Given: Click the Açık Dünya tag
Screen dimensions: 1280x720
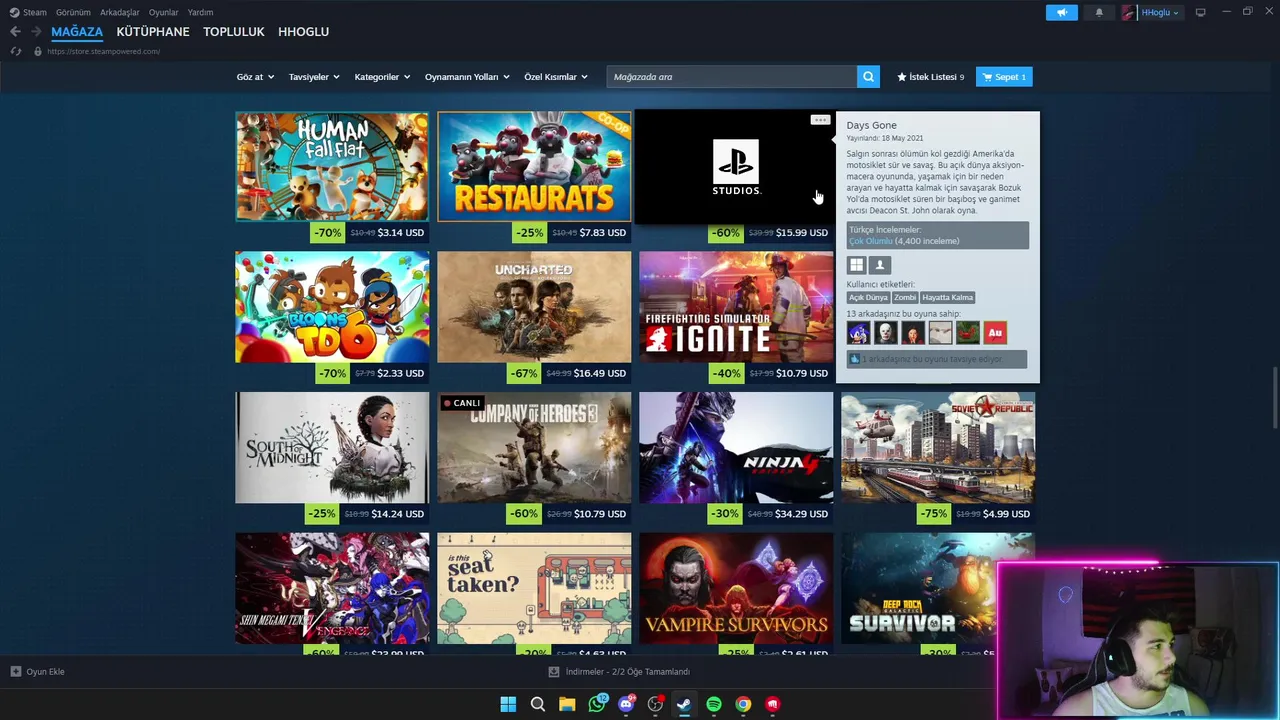Looking at the screenshot, I should tap(868, 297).
